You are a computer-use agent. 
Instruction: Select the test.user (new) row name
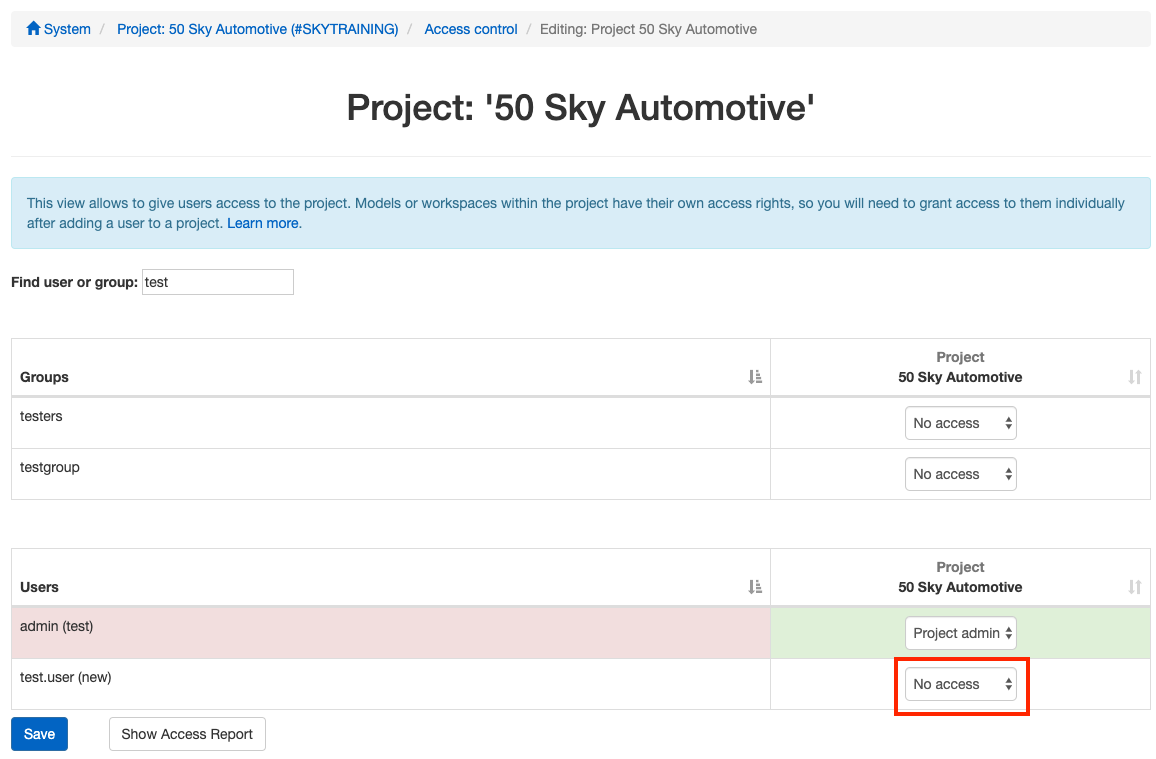[x=65, y=677]
